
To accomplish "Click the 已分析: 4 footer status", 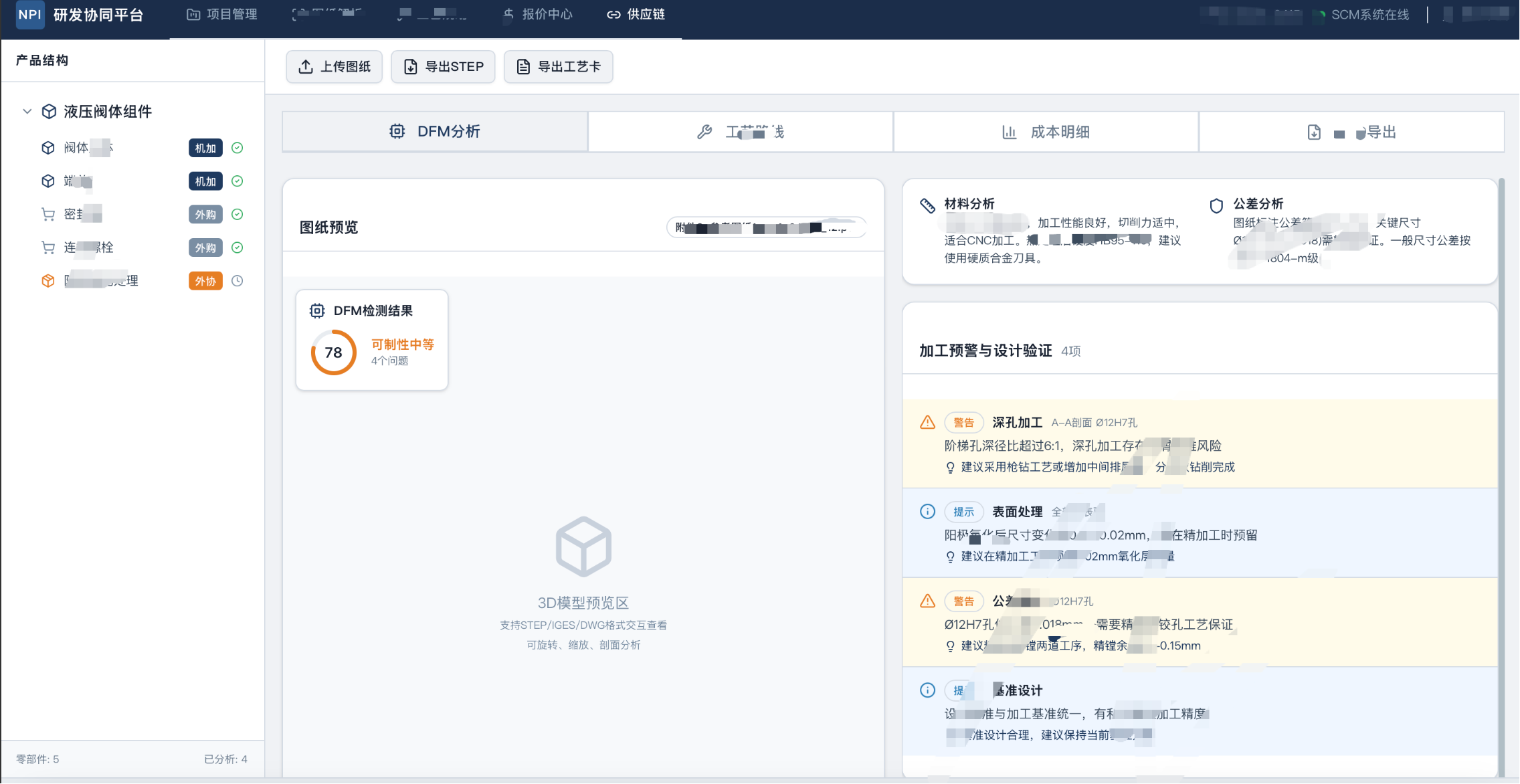I will click(225, 759).
